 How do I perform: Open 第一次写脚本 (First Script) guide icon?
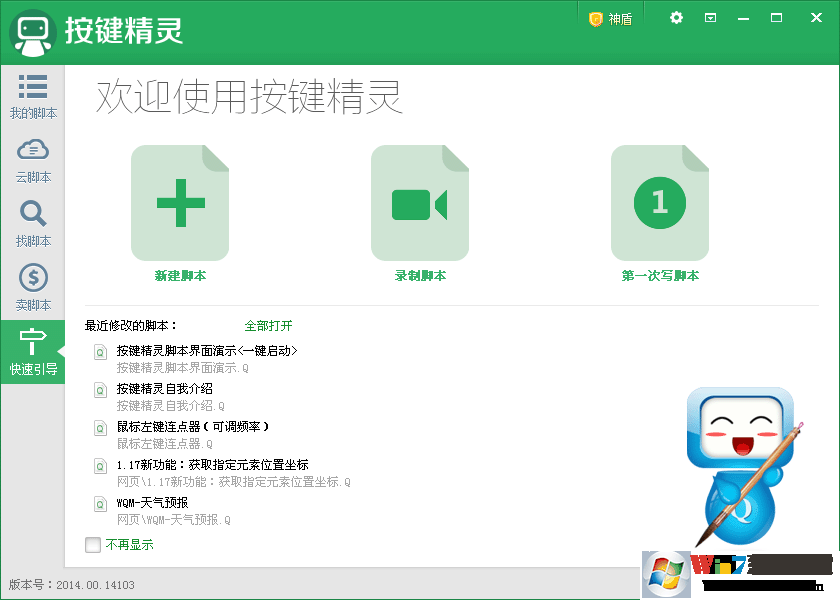click(660, 202)
